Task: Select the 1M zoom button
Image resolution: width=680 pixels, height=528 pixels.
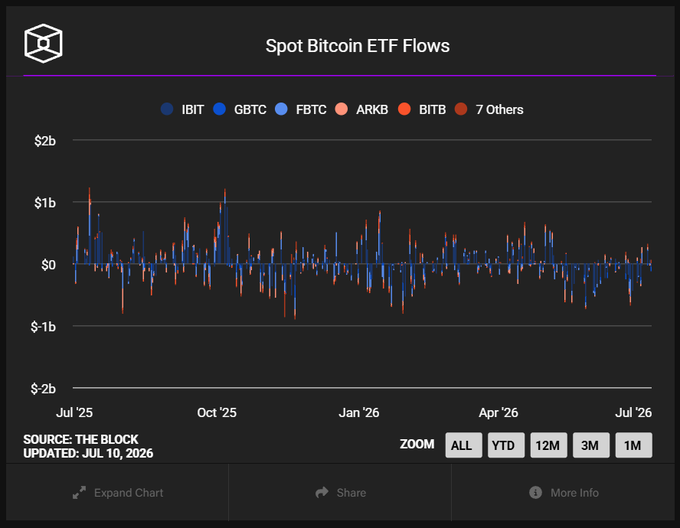Action: 634,445
